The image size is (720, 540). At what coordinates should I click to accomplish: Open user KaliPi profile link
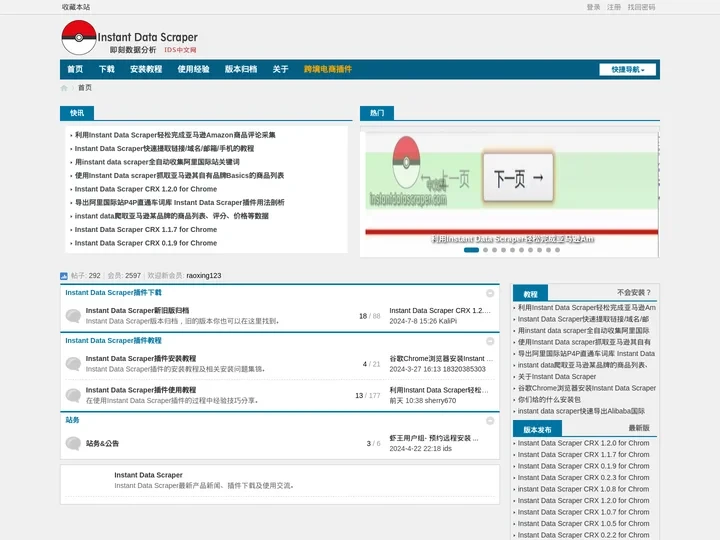[x=448, y=321]
